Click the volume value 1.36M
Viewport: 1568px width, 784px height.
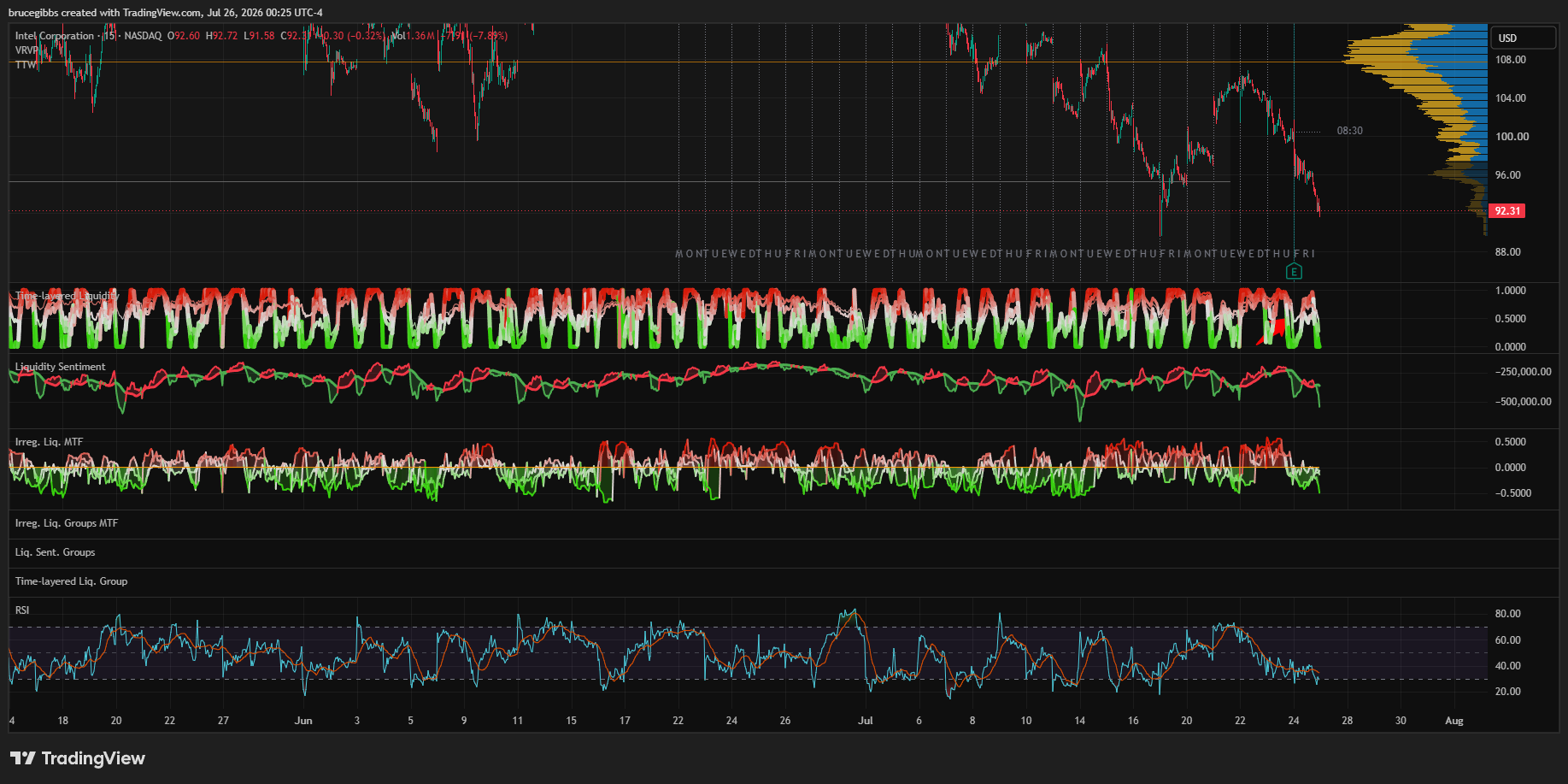coord(420,36)
